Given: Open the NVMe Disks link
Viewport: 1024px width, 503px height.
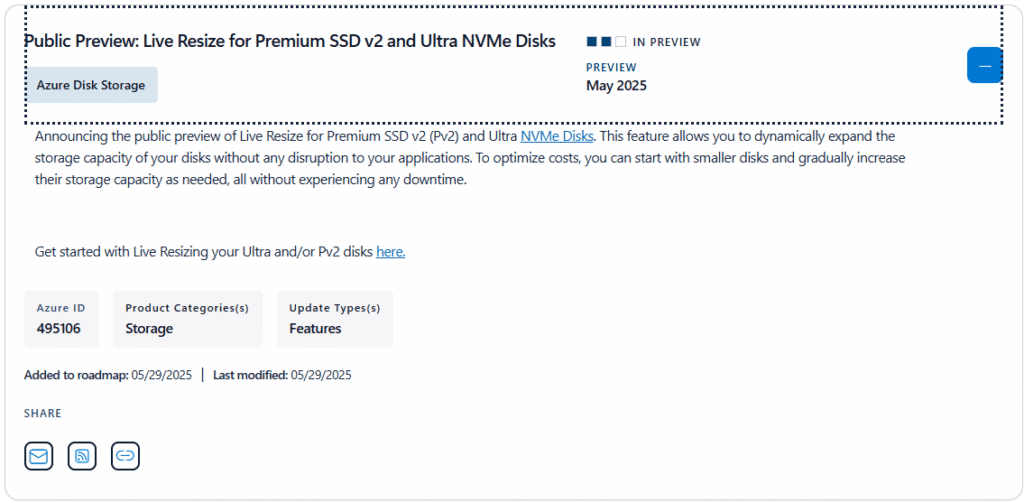Looking at the screenshot, I should pyautogui.click(x=557, y=136).
